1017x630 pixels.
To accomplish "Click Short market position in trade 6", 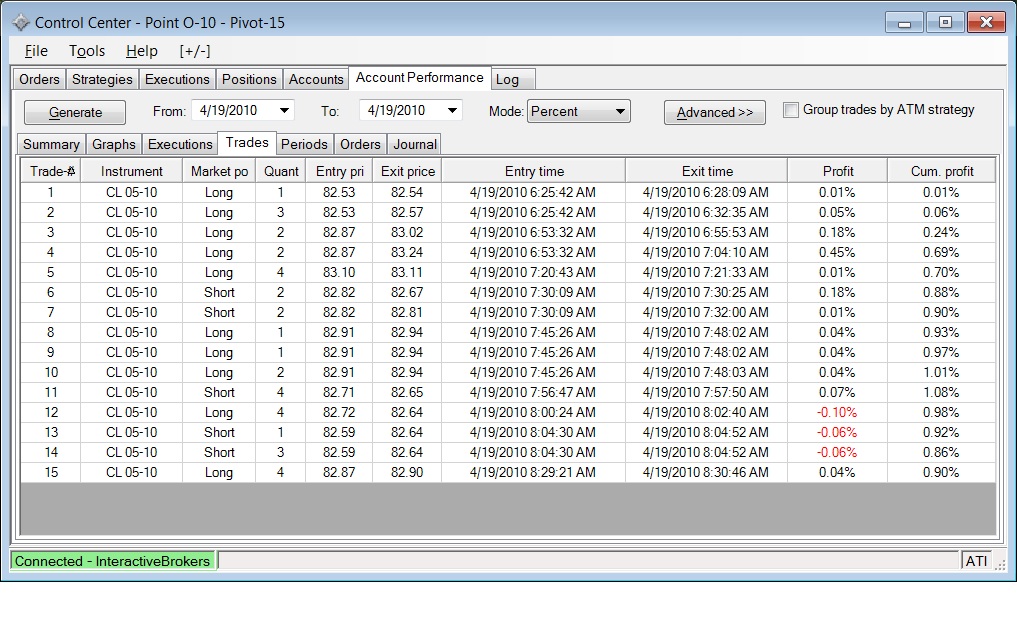I will 219,293.
